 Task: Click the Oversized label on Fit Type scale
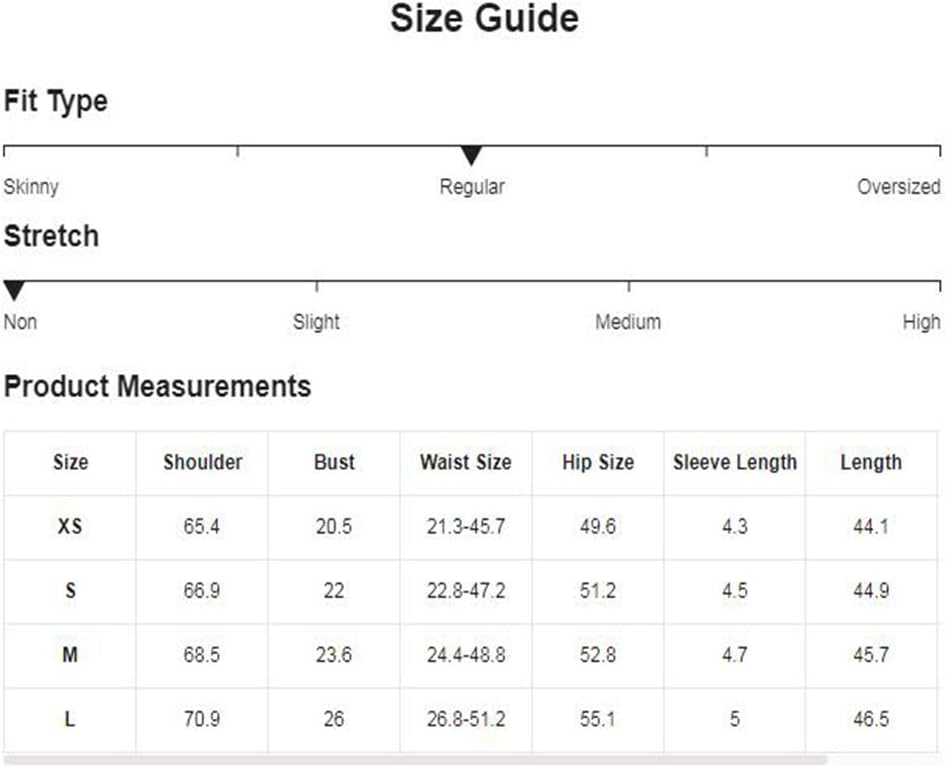899,187
